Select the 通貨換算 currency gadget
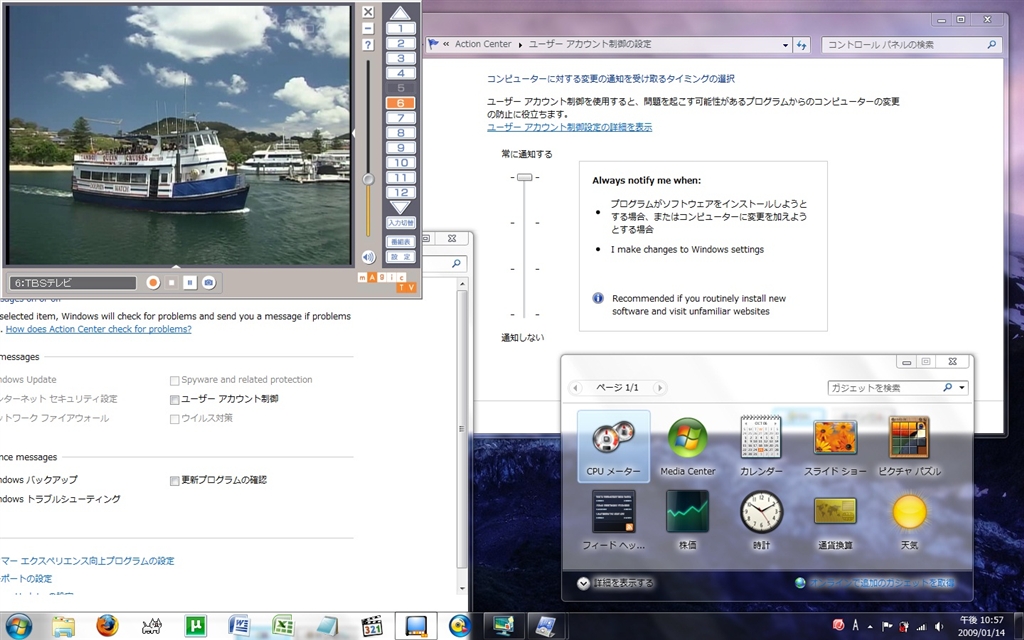The width and height of the screenshot is (1024, 640). tap(835, 520)
